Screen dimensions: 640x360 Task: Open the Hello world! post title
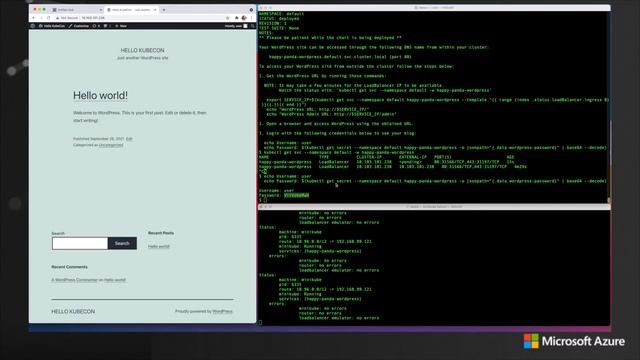(x=100, y=96)
